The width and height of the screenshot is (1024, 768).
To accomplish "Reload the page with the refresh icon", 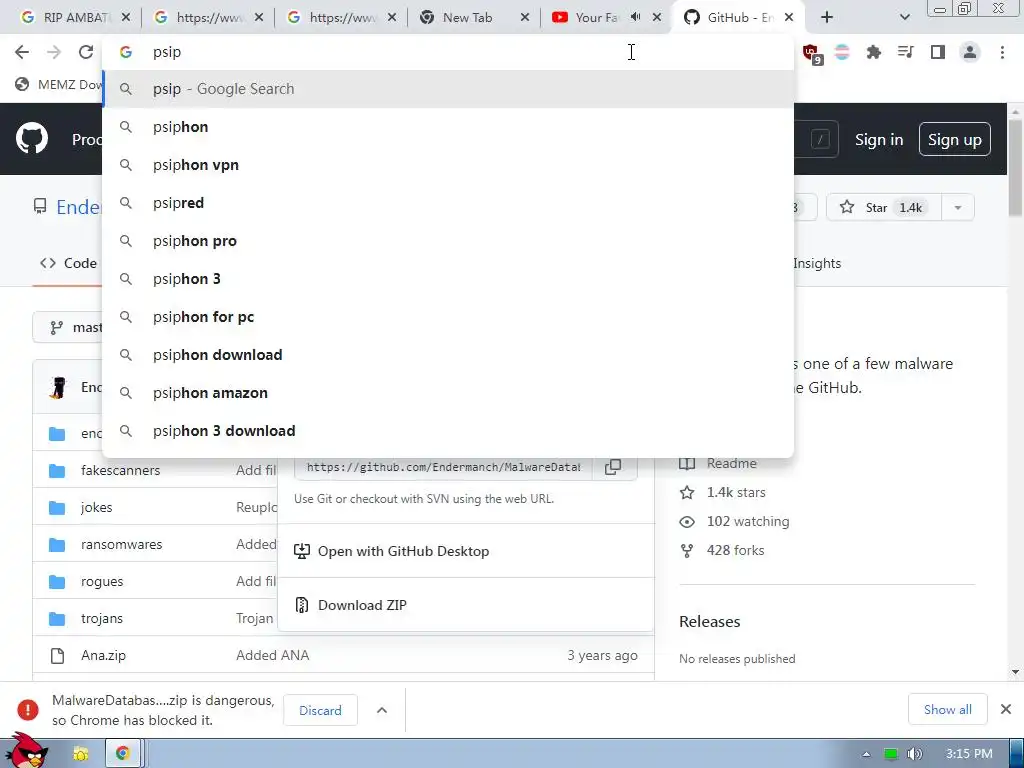I will pyautogui.click(x=86, y=52).
